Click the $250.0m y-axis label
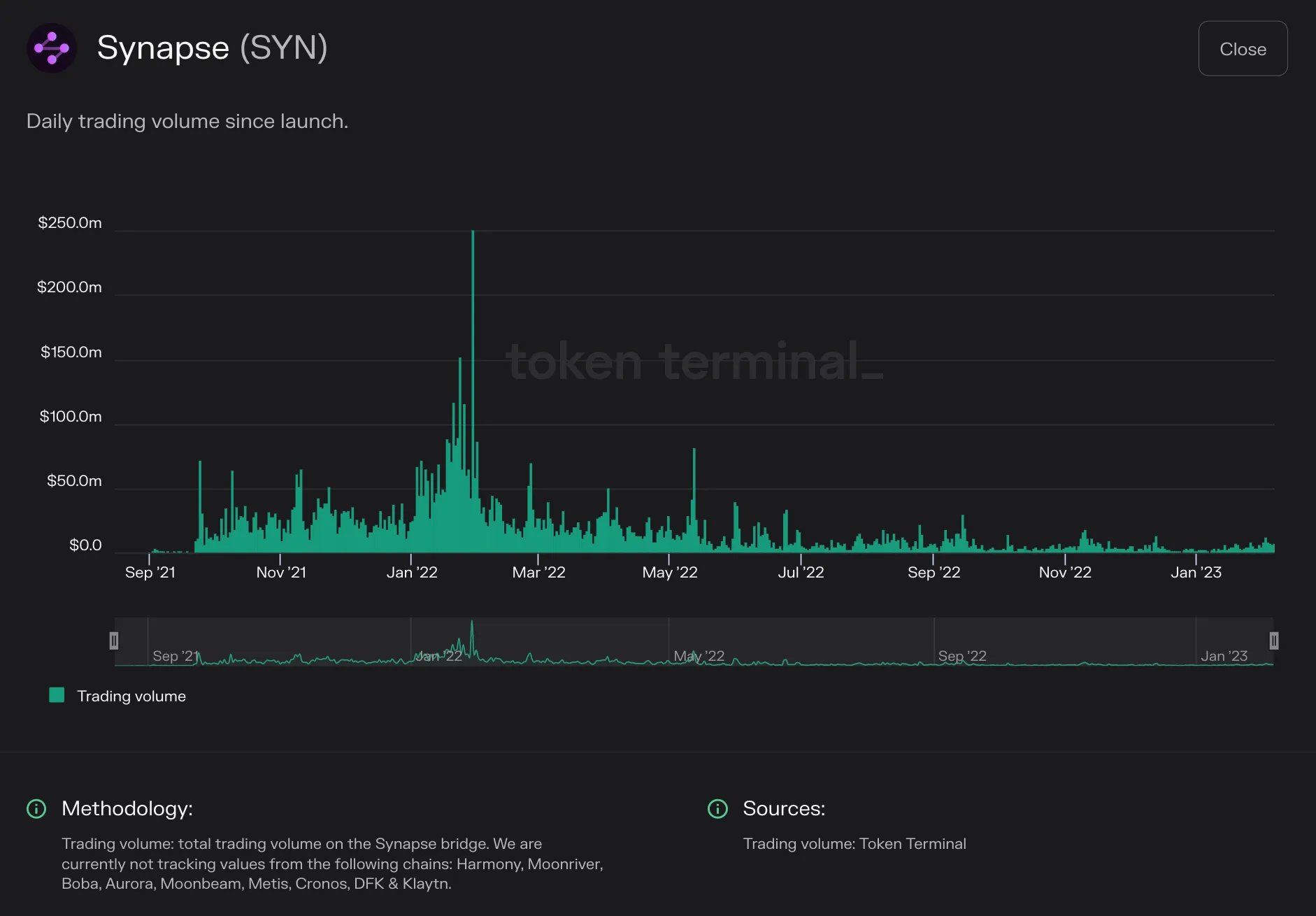The width and height of the screenshot is (1316, 916). pyautogui.click(x=70, y=222)
